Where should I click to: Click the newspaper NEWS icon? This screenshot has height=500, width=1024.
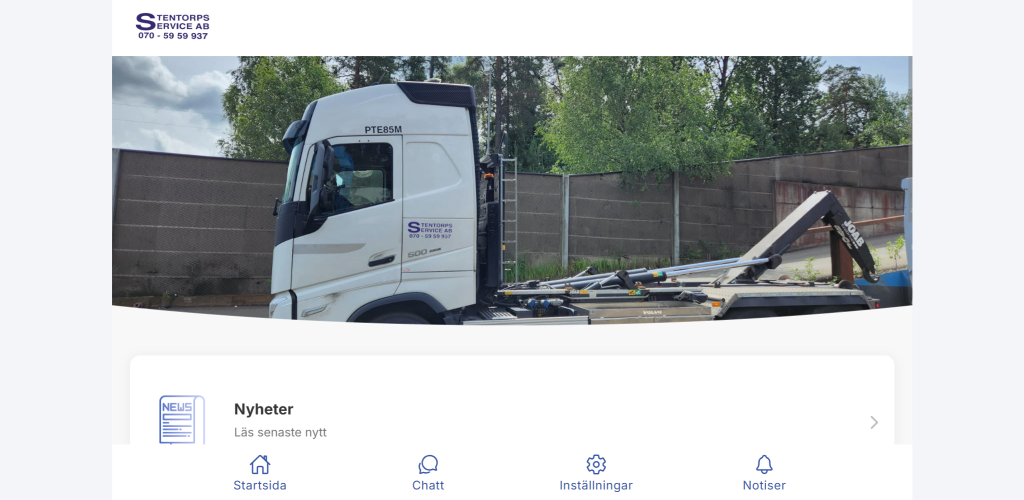point(182,419)
